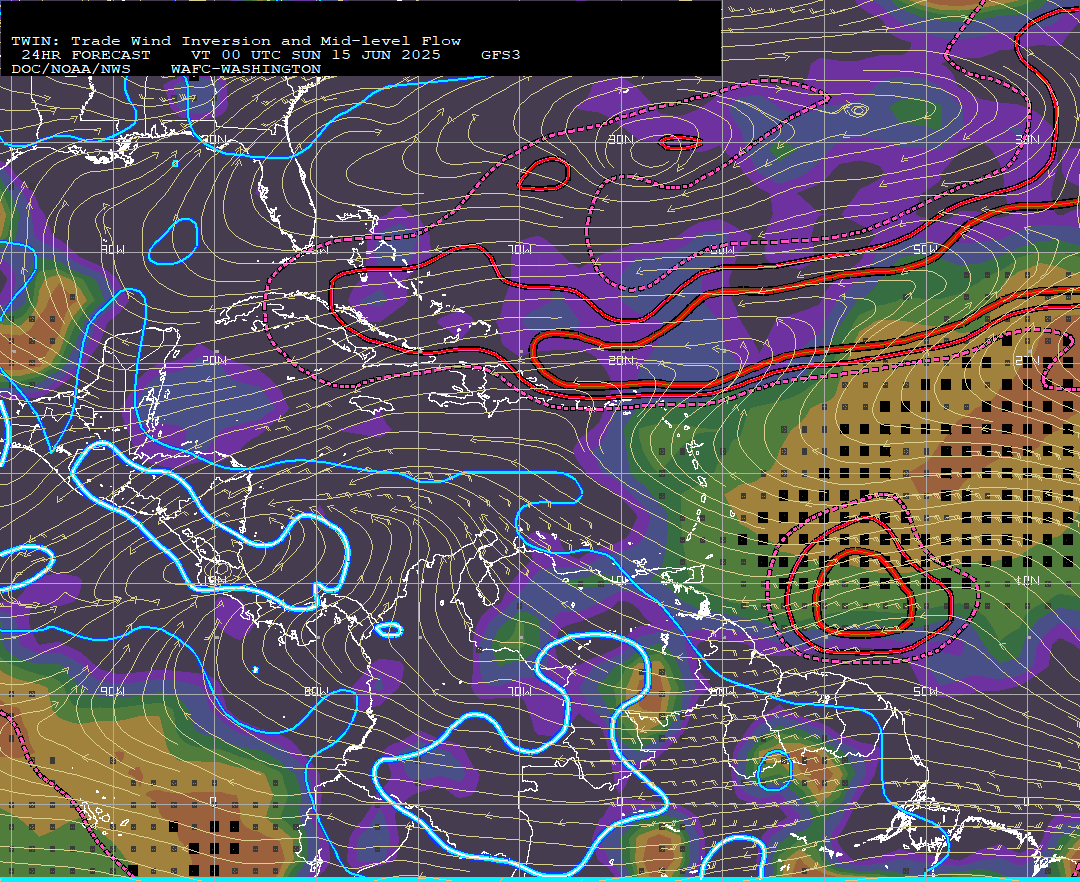Click the 'WAFC-WASHINGTON' header text
Image resolution: width=1080 pixels, height=882 pixels.
(246, 70)
